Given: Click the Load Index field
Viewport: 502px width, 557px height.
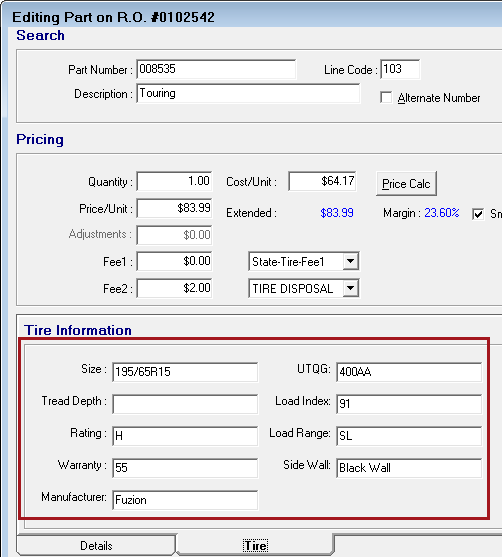Looking at the screenshot, I should point(409,404).
